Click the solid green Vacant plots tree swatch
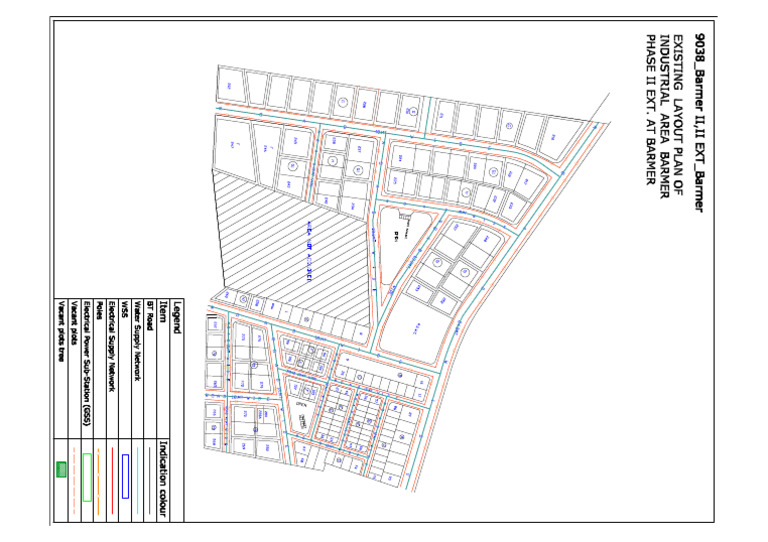The width and height of the screenshot is (768, 542). pos(61,470)
